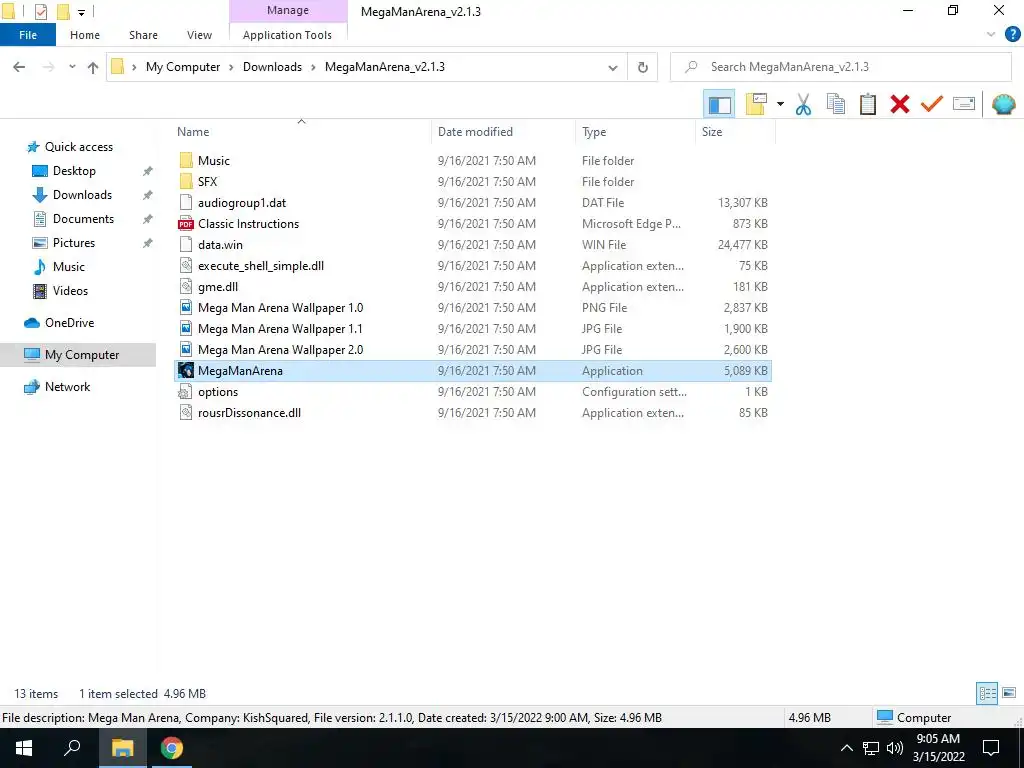The height and width of the screenshot is (768, 1024).
Task: Expand the ribbon with the chevron
Action: (x=991, y=35)
